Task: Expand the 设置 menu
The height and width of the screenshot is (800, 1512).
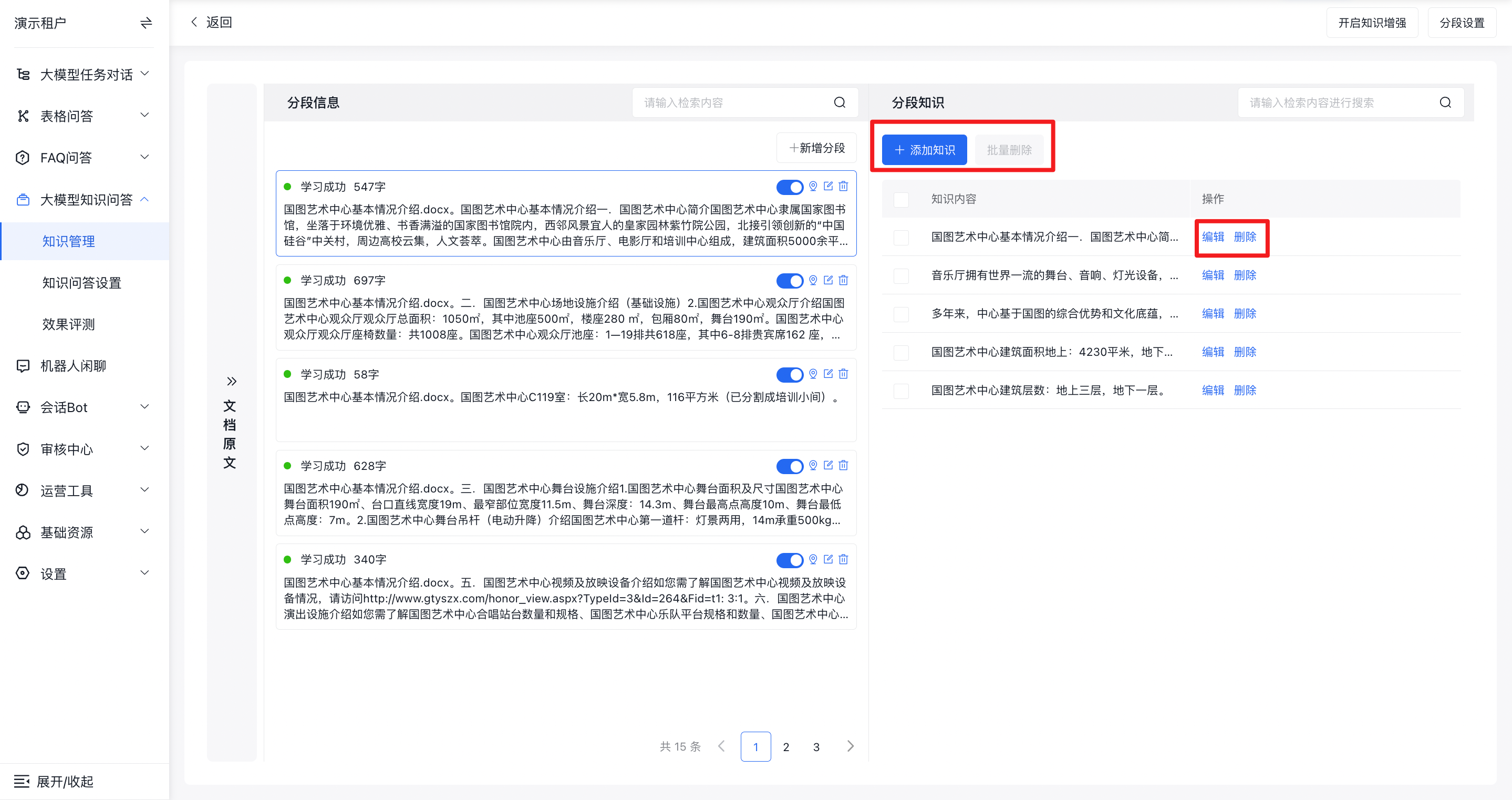Action: pos(85,574)
